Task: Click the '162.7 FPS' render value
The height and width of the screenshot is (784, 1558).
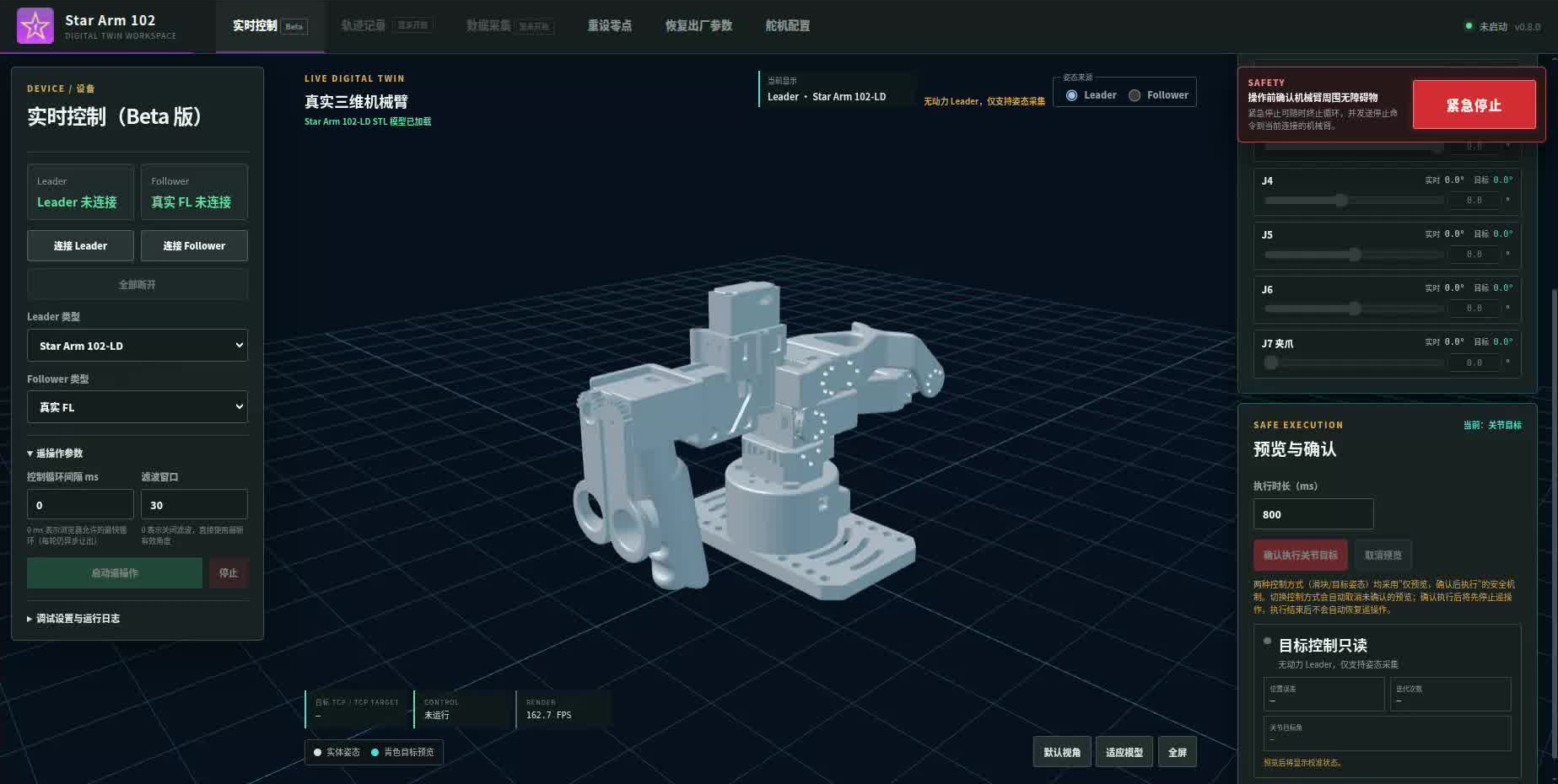Action: coord(549,715)
